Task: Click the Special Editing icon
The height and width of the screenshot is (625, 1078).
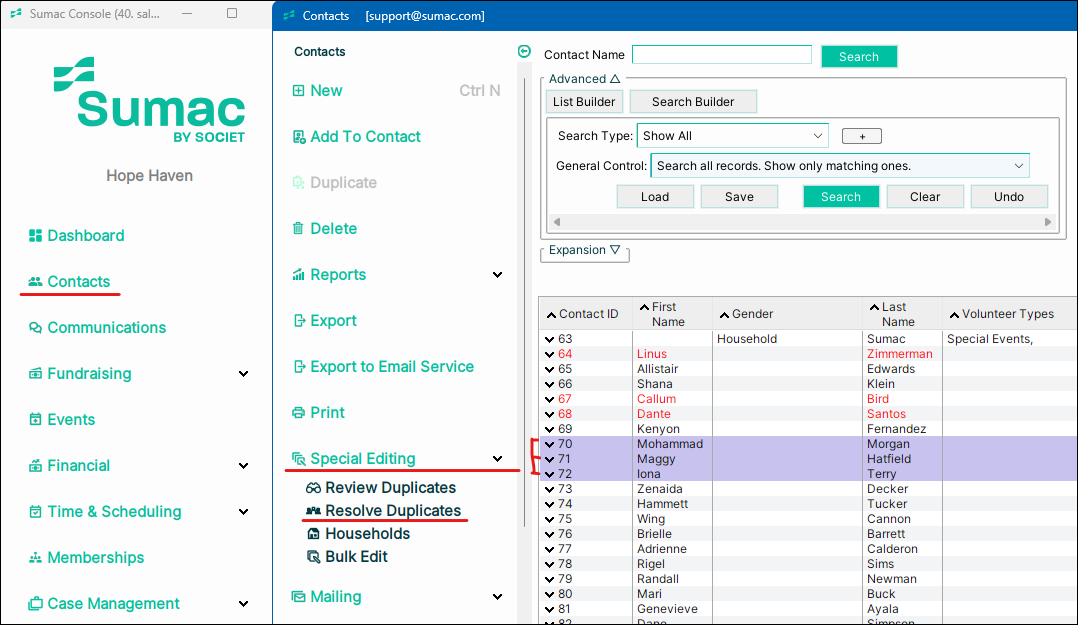Action: (298, 459)
